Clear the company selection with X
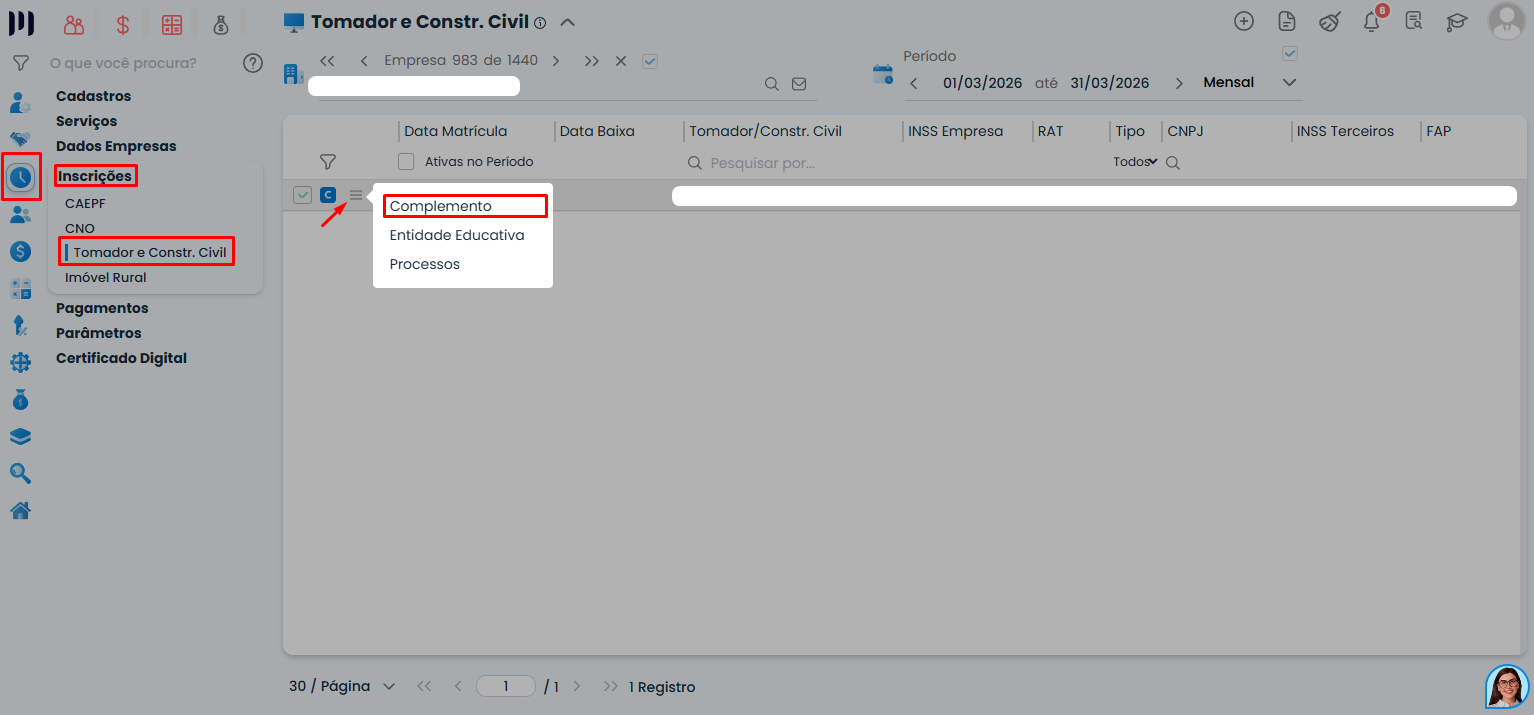 pos(621,61)
